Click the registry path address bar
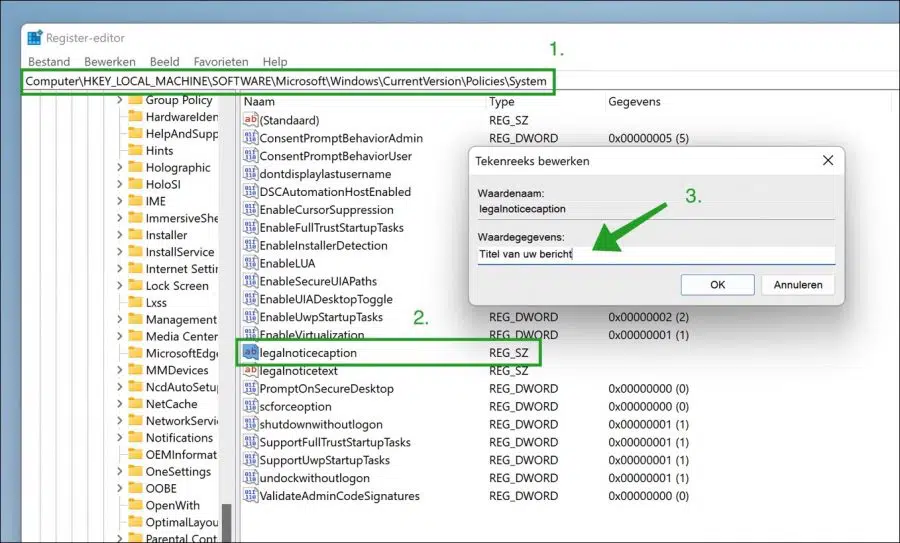This screenshot has width=900, height=543. (288, 81)
